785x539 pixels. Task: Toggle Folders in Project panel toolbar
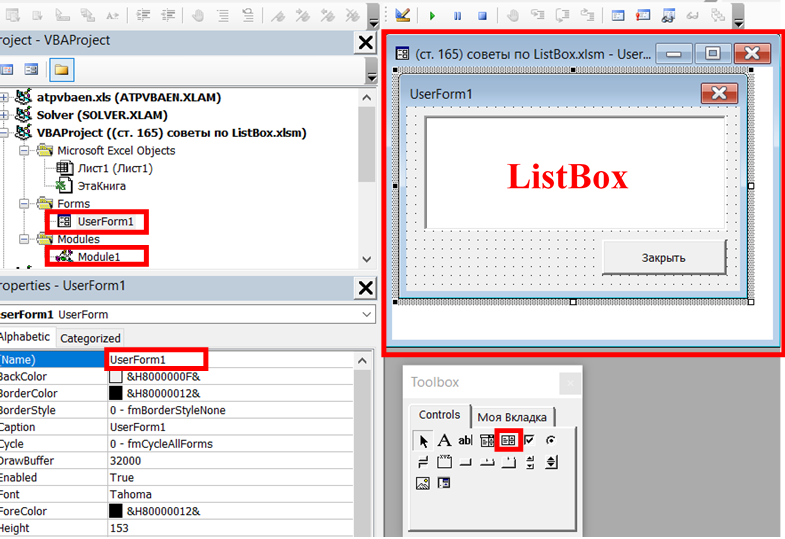click(x=62, y=70)
